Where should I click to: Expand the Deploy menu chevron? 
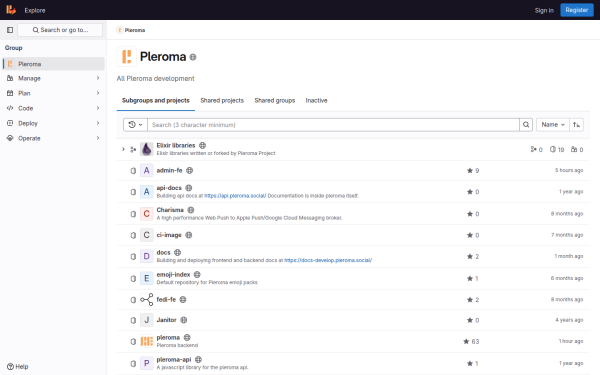tap(98, 123)
